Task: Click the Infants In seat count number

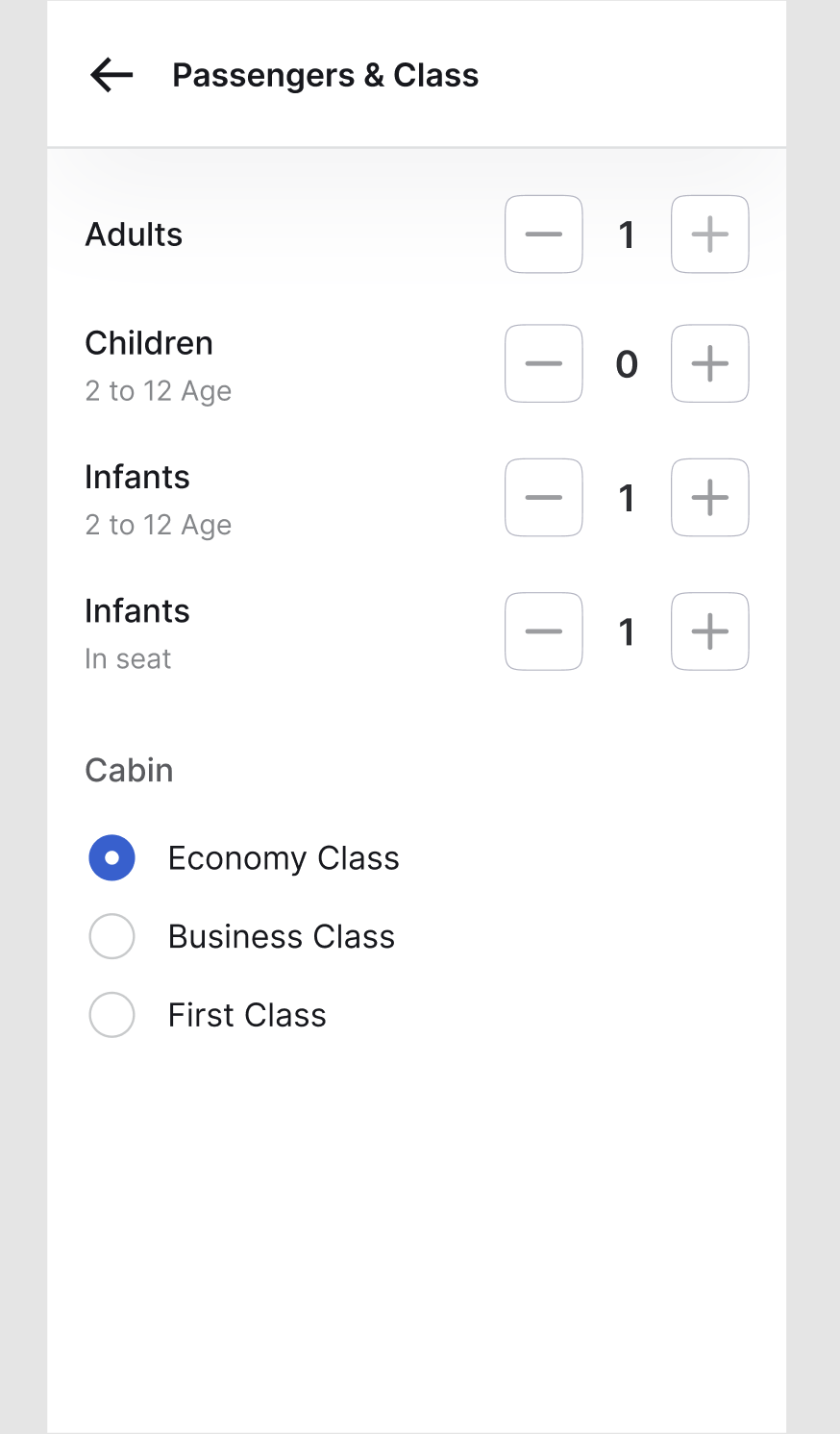Action: point(627,631)
